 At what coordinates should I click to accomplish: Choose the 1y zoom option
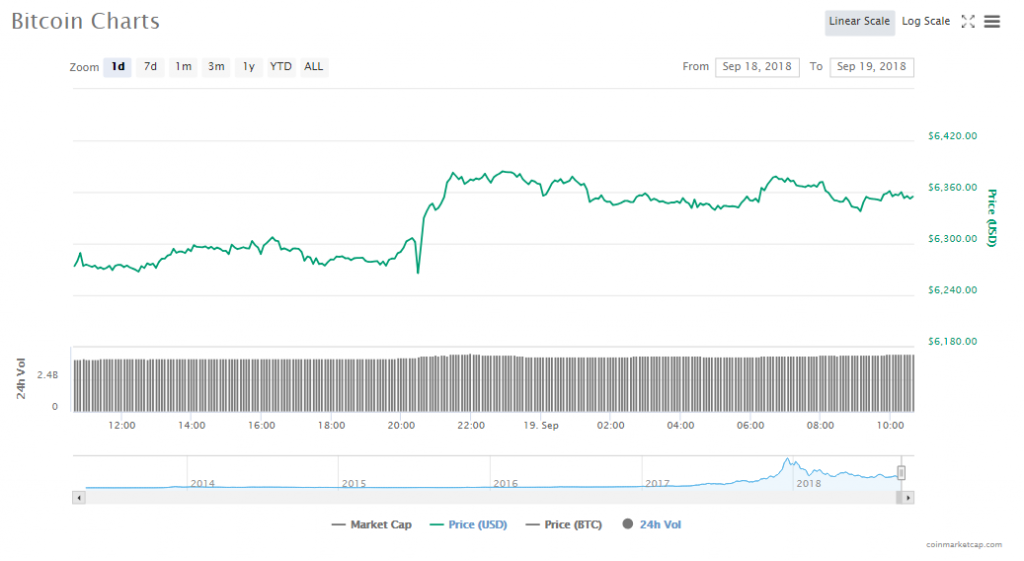(x=249, y=67)
